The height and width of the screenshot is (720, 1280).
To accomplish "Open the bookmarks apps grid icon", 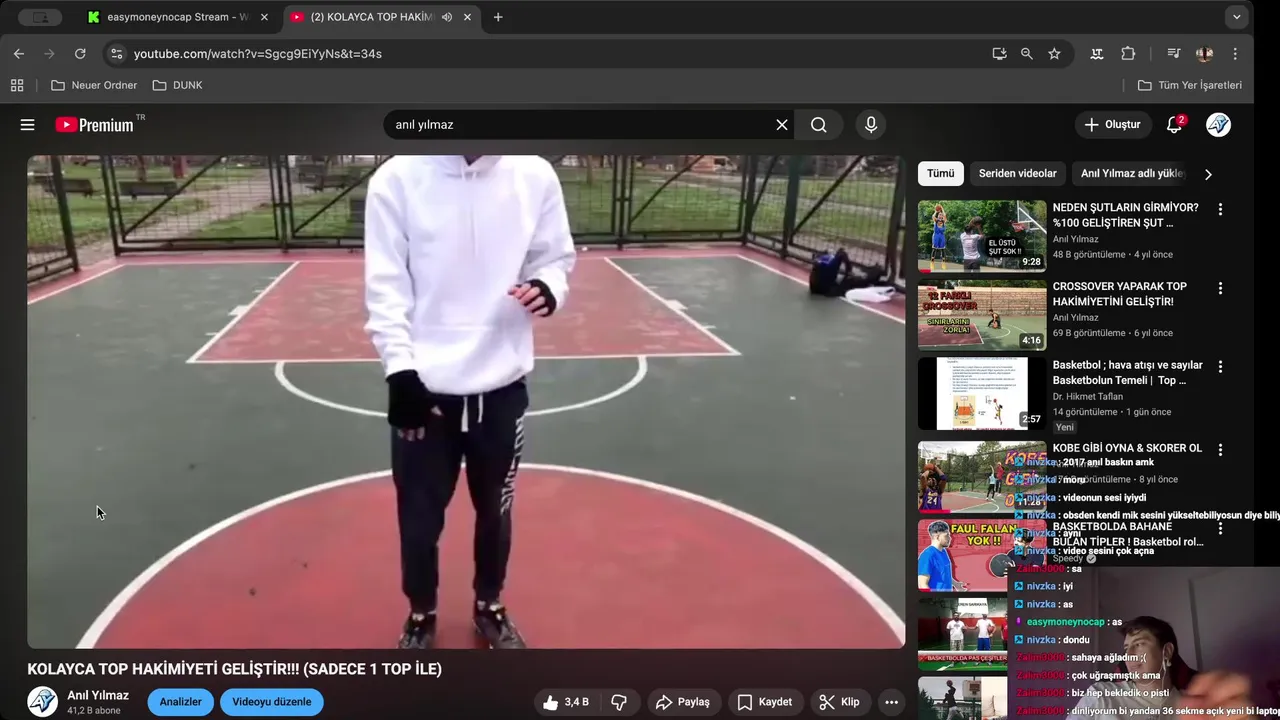I will pyautogui.click(x=17, y=85).
